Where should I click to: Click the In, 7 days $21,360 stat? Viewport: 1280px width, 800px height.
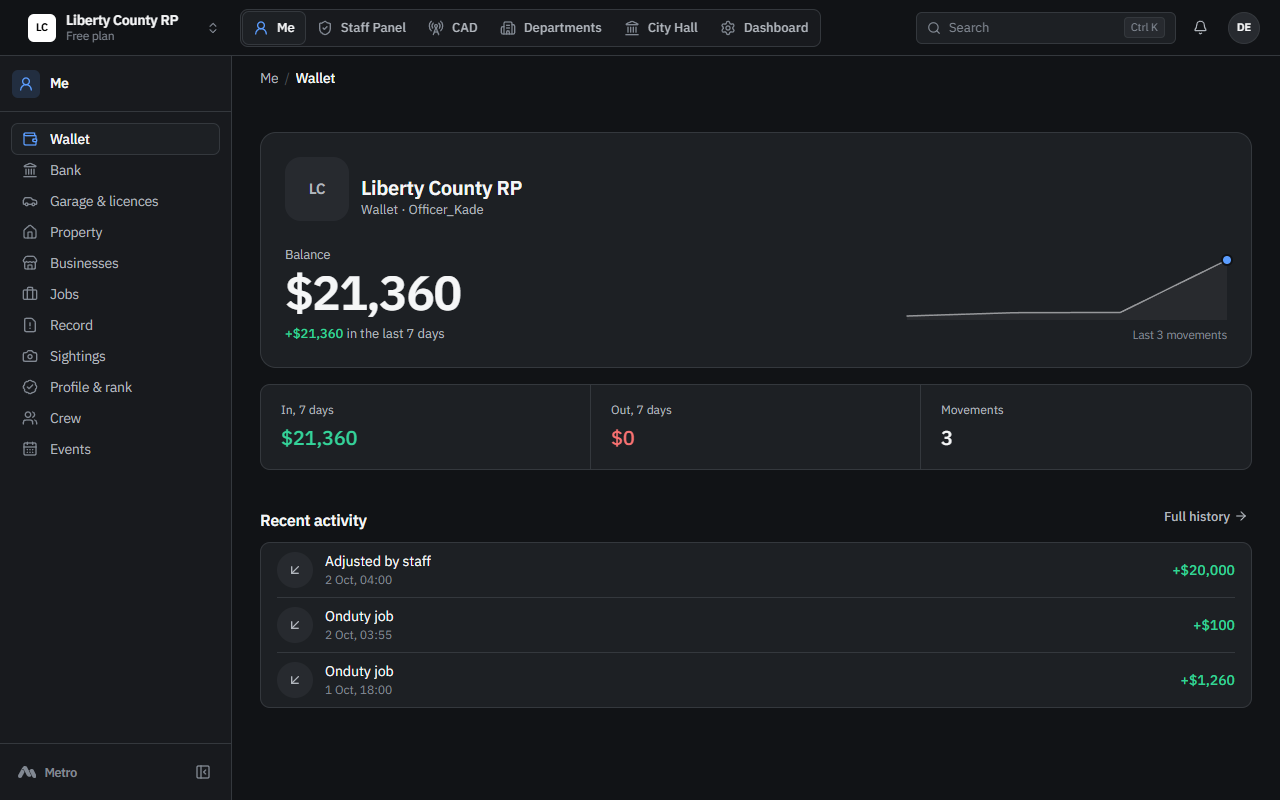coord(425,427)
